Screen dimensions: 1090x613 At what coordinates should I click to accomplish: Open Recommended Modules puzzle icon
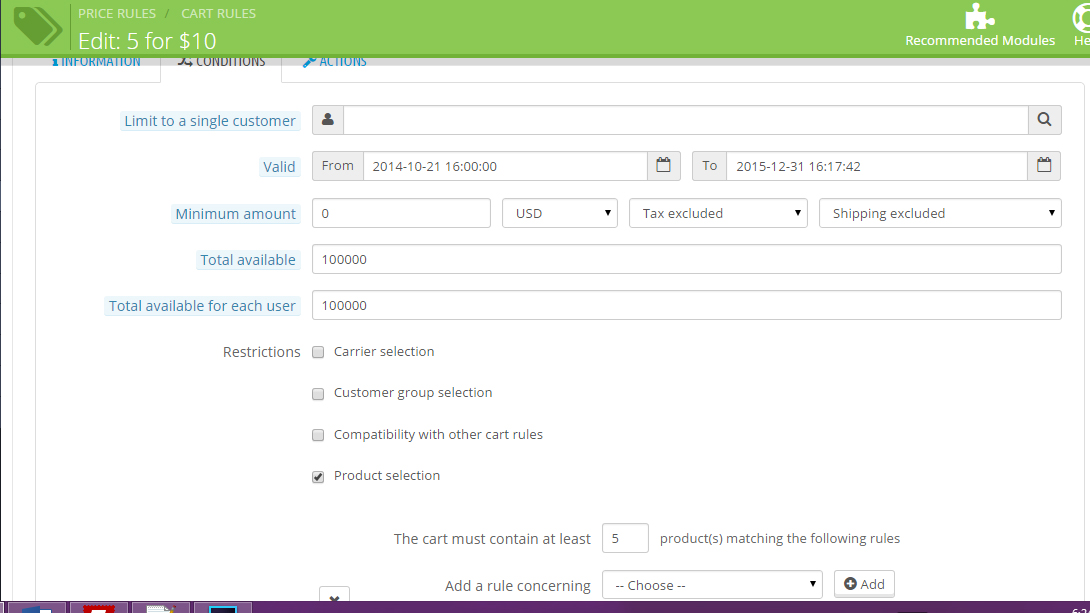click(979, 17)
